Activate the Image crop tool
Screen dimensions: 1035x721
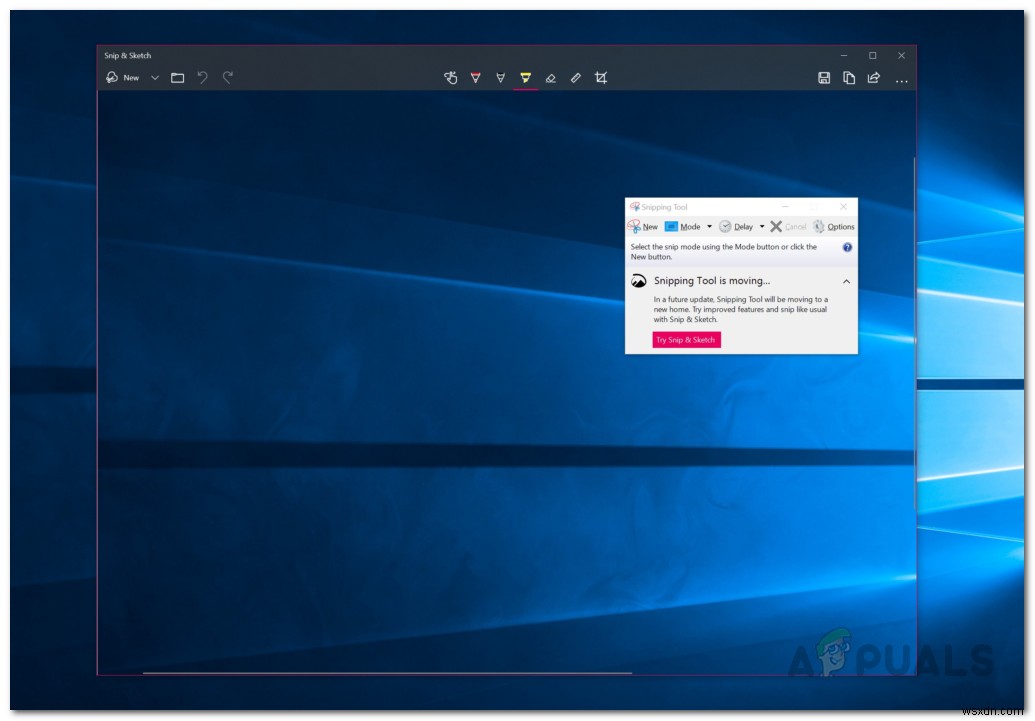coord(599,77)
